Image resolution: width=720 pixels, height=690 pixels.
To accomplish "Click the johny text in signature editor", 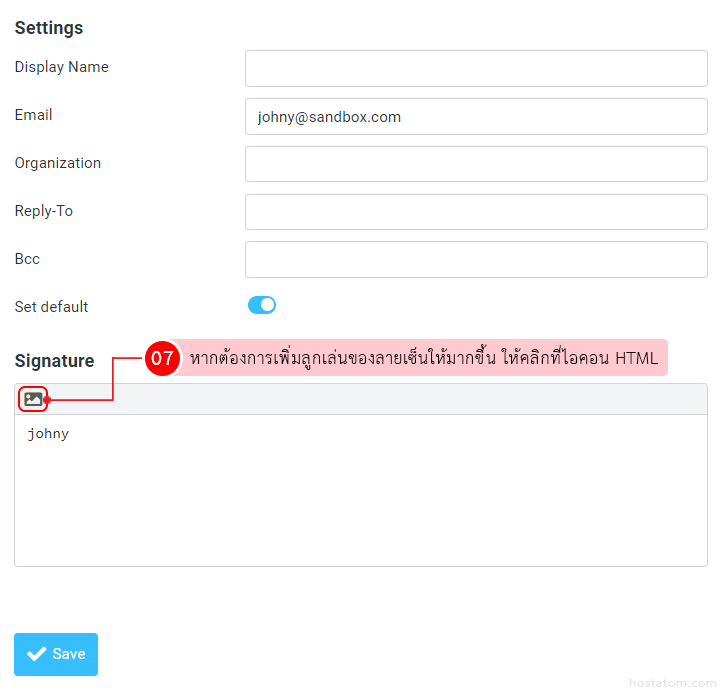I will tap(48, 434).
